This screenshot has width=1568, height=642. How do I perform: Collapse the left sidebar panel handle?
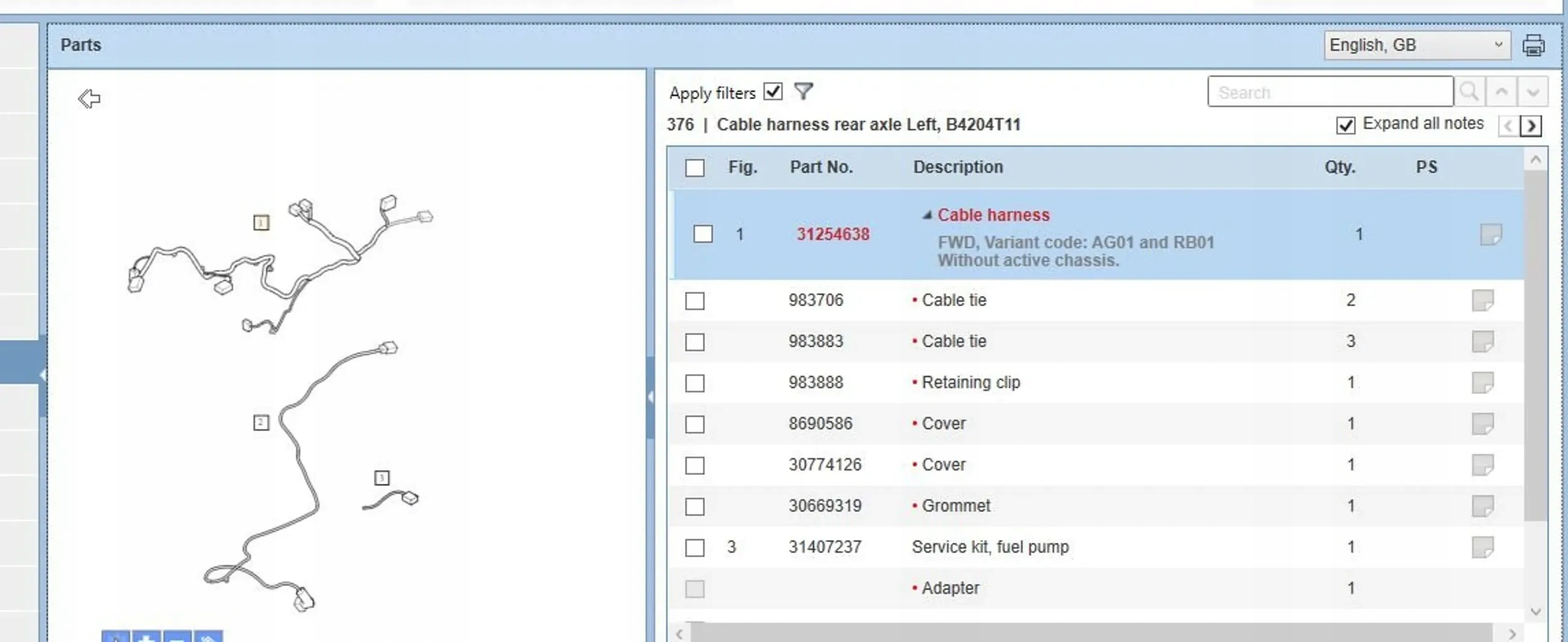click(42, 375)
